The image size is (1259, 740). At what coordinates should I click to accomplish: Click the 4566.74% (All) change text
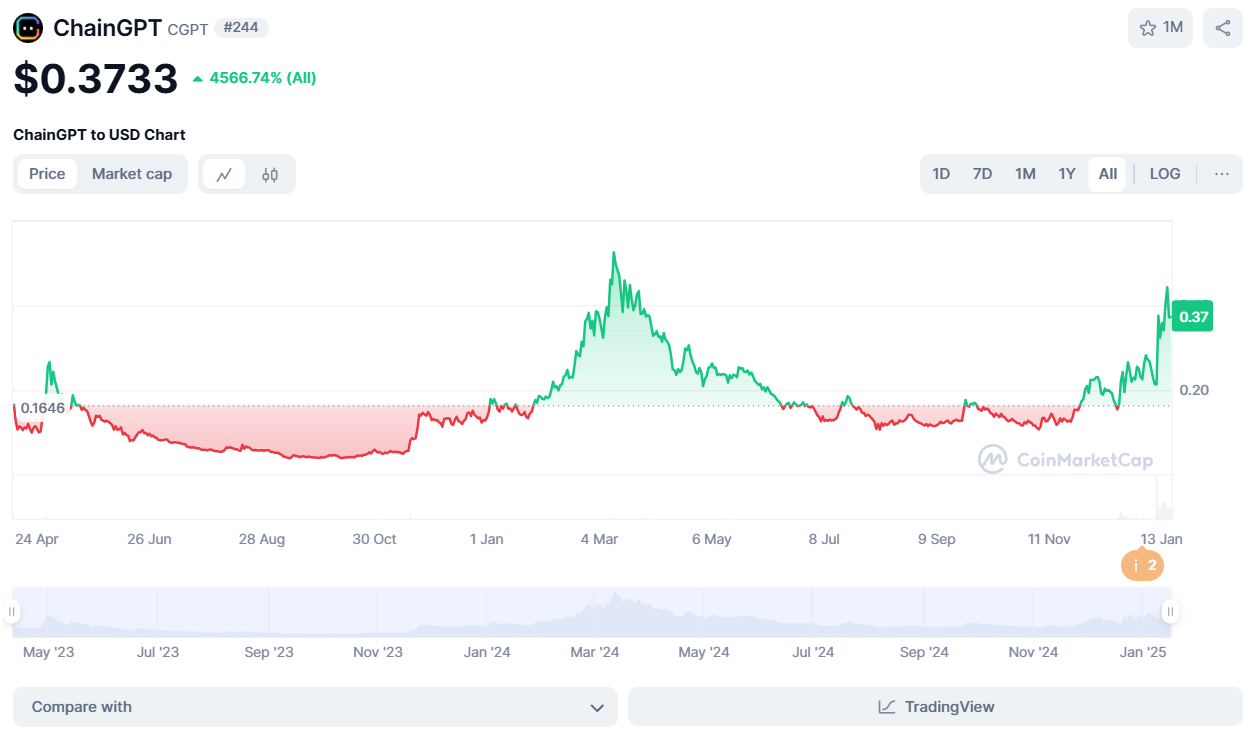point(263,78)
